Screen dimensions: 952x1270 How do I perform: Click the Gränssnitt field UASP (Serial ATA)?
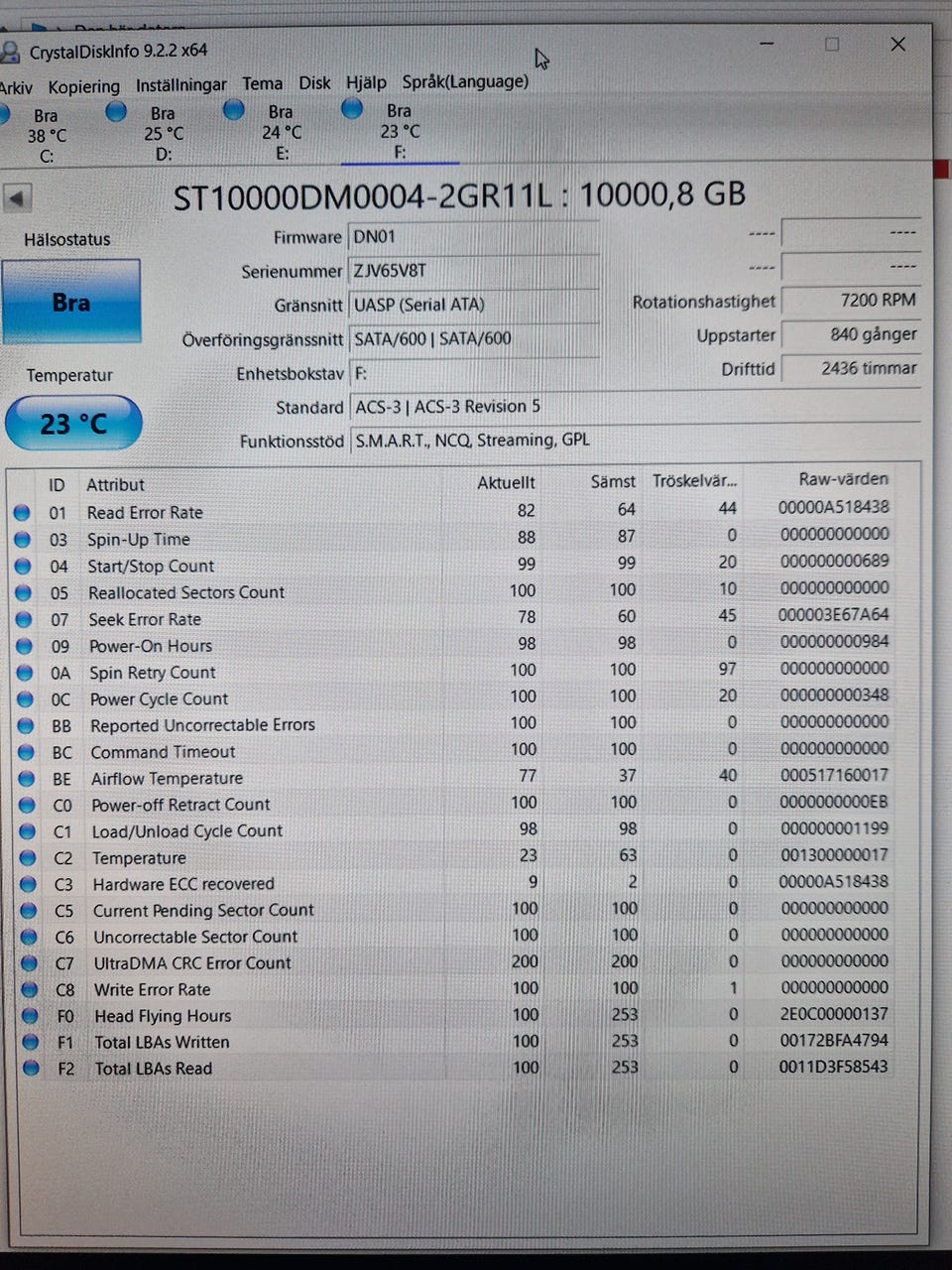(x=475, y=305)
